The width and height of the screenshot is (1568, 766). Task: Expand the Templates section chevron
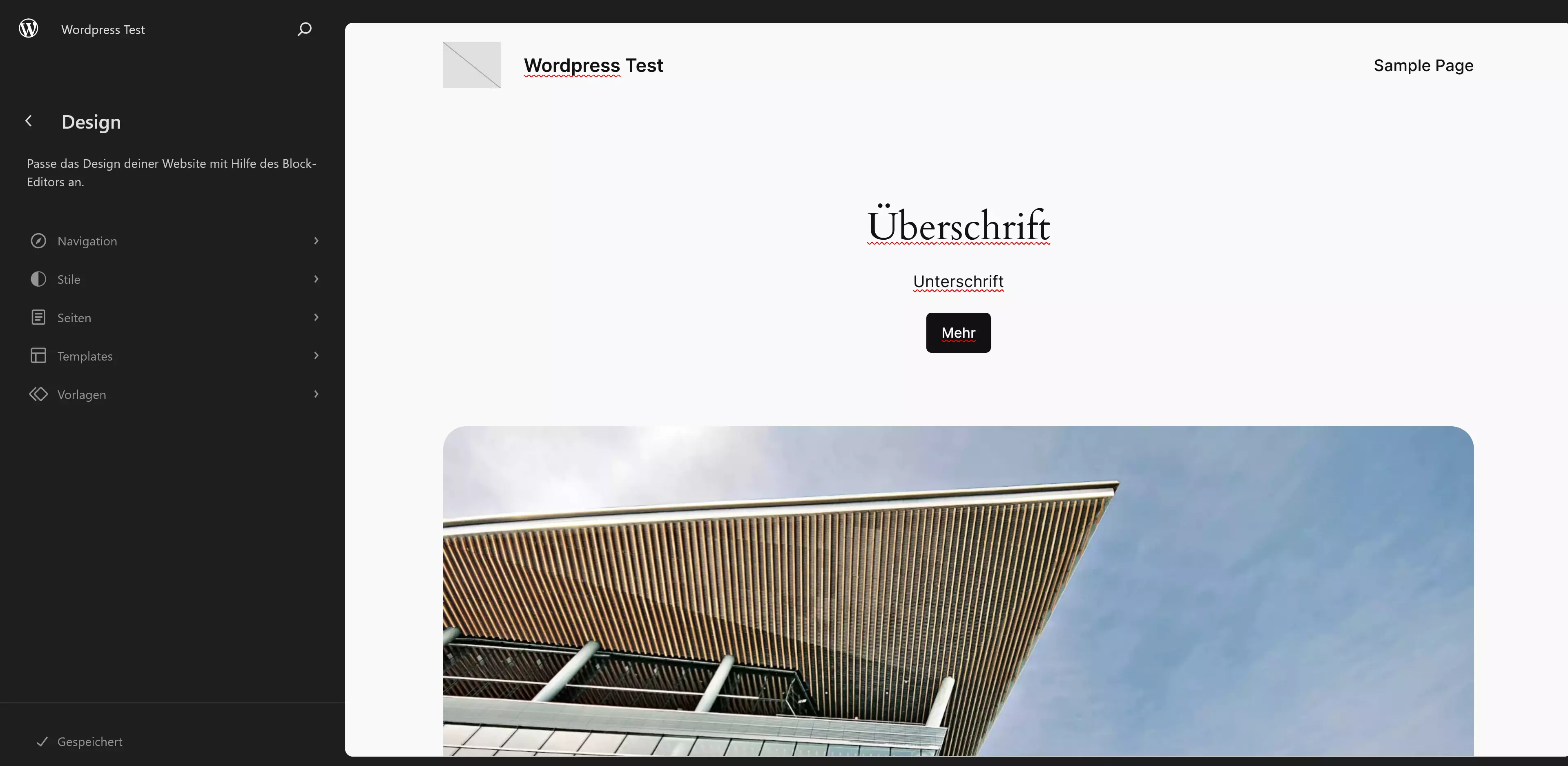(x=316, y=355)
